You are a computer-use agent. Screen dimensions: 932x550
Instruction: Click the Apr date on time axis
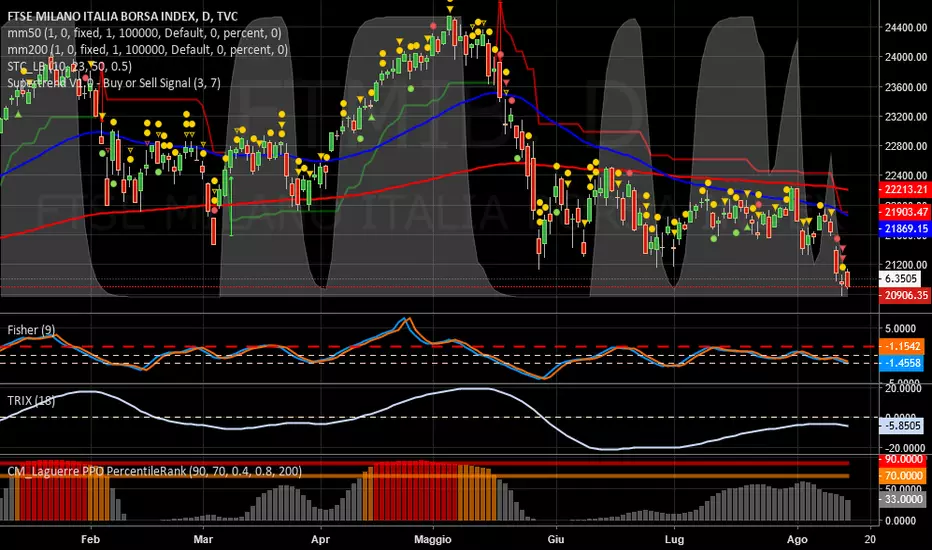click(320, 539)
